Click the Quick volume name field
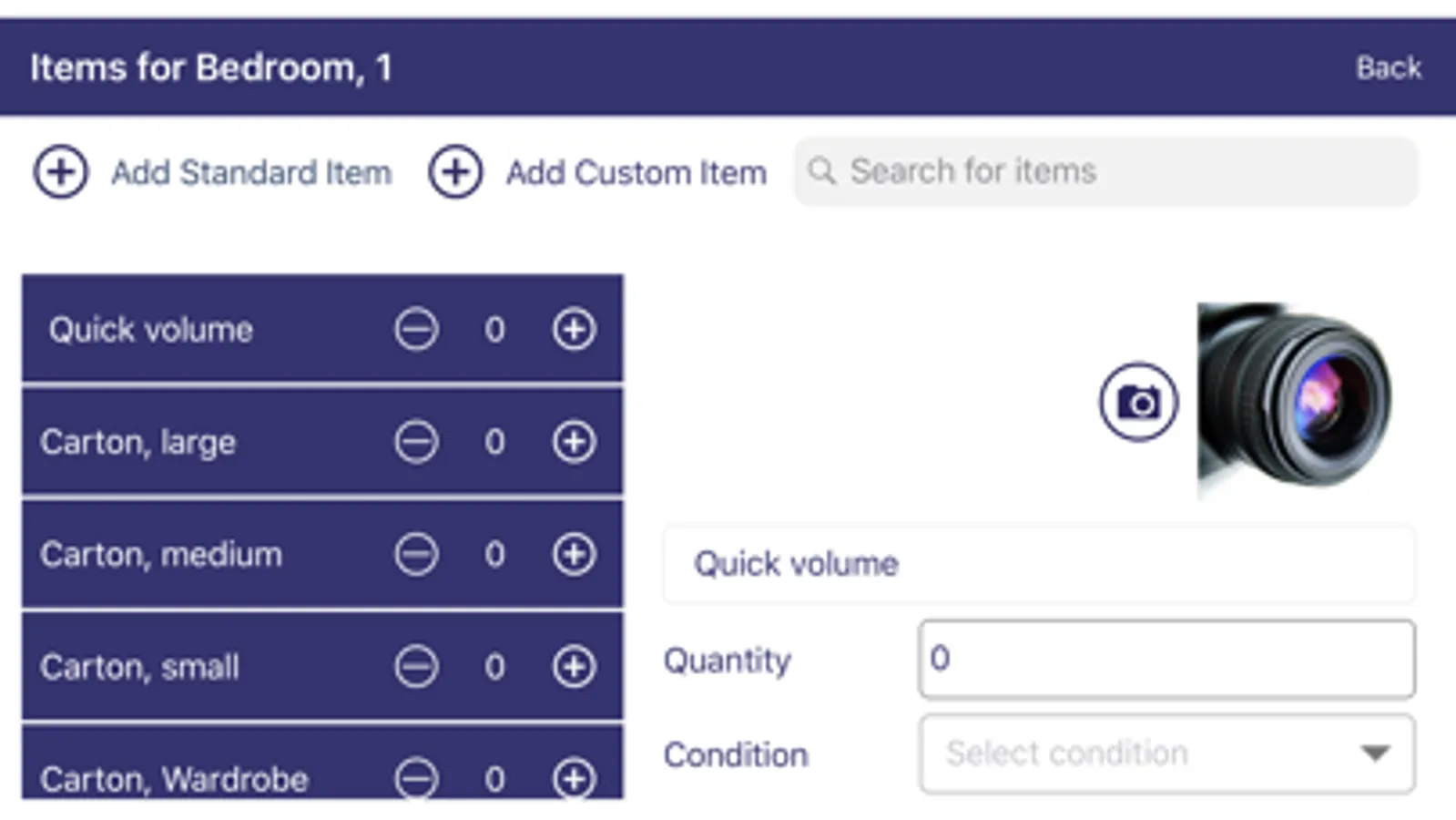The width and height of the screenshot is (1456, 820). (x=1038, y=564)
